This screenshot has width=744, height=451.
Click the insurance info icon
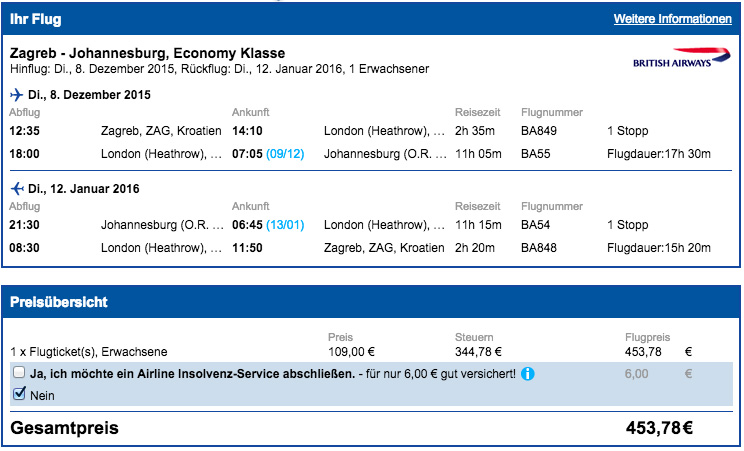pos(527,374)
